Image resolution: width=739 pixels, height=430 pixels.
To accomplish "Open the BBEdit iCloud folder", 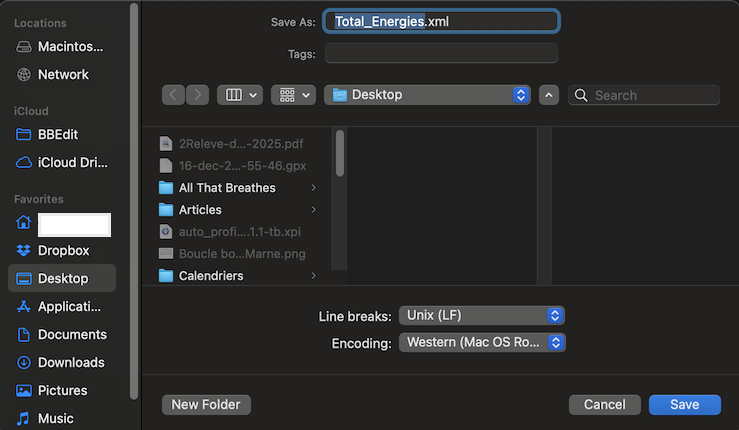I will point(62,134).
